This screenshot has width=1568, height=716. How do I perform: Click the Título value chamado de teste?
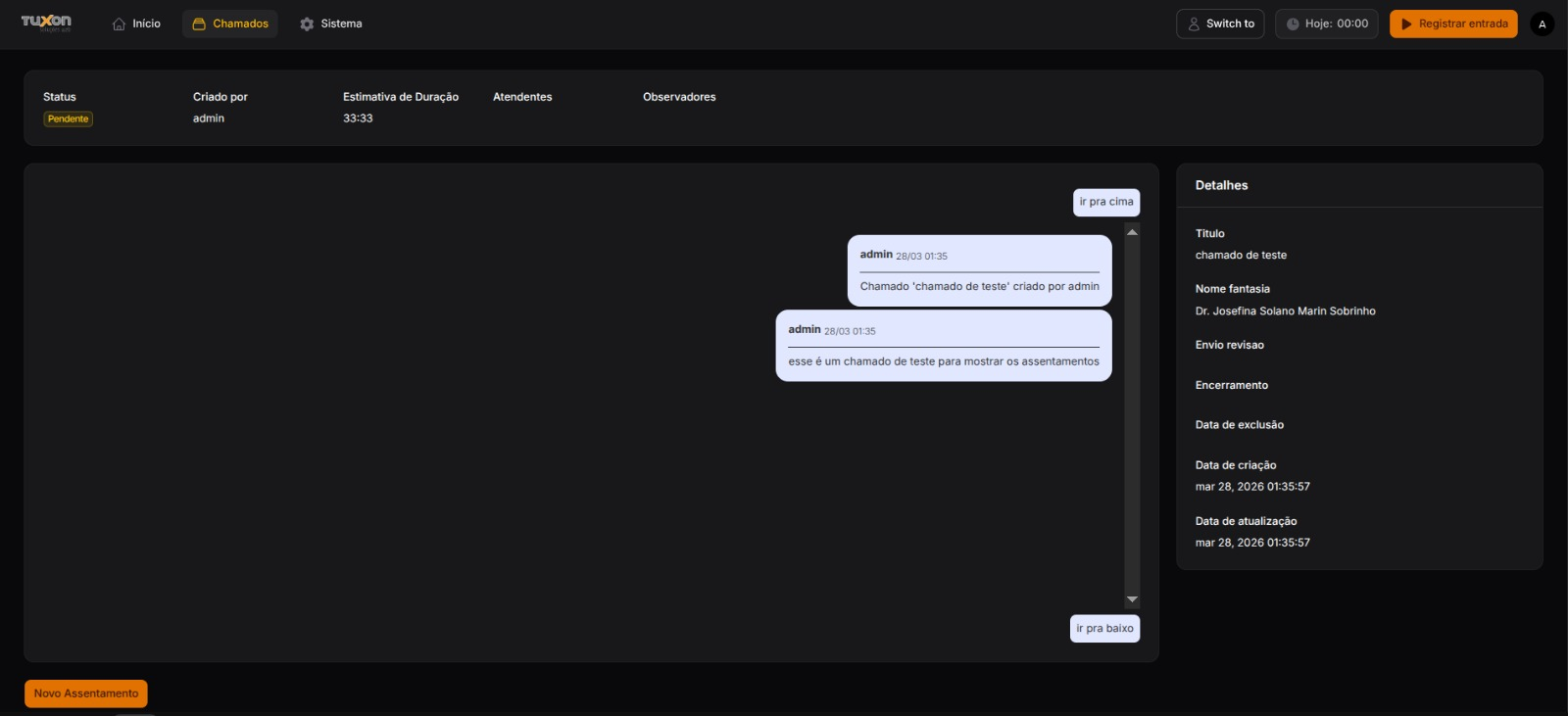pos(1241,256)
